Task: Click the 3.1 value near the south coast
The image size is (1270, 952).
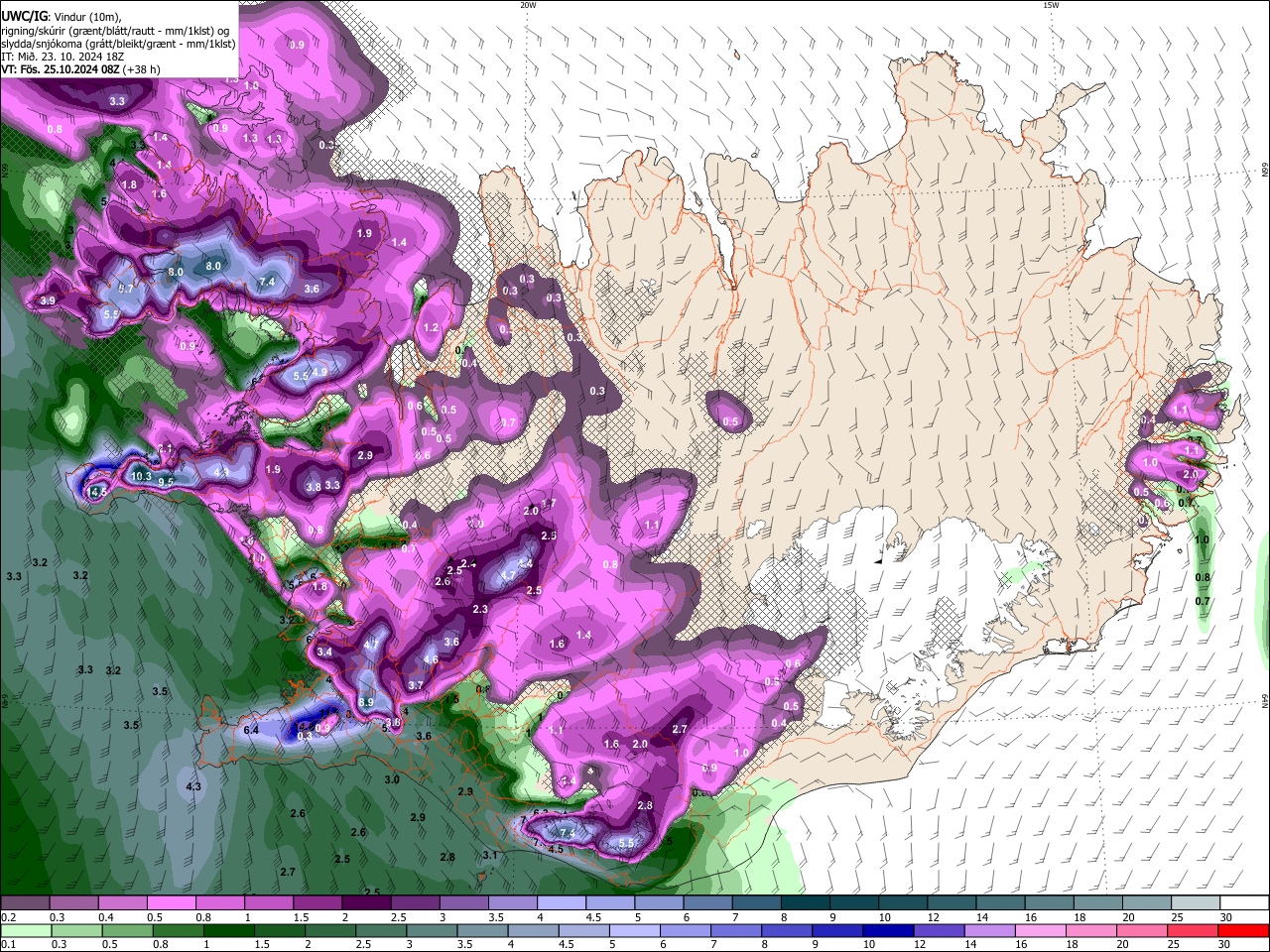Action: 489,855
